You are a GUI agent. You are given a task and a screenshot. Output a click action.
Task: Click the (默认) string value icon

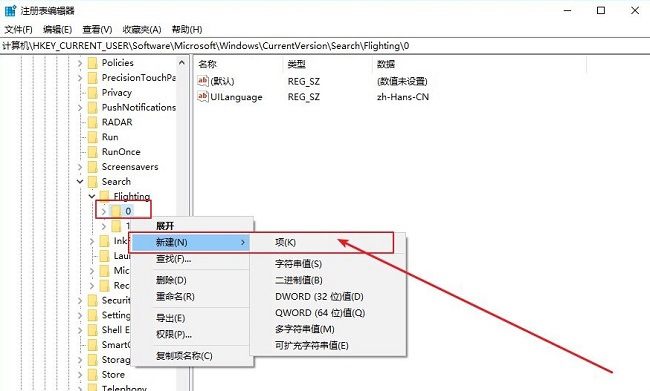[203, 81]
